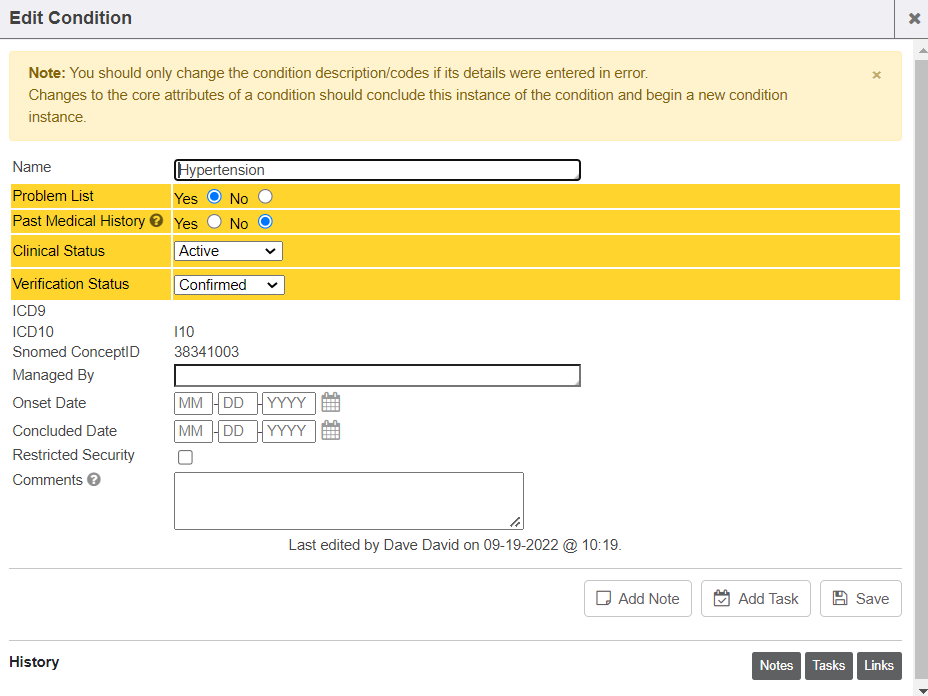928x696 pixels.
Task: Close the Edit Condition dialog
Action: pos(914,18)
